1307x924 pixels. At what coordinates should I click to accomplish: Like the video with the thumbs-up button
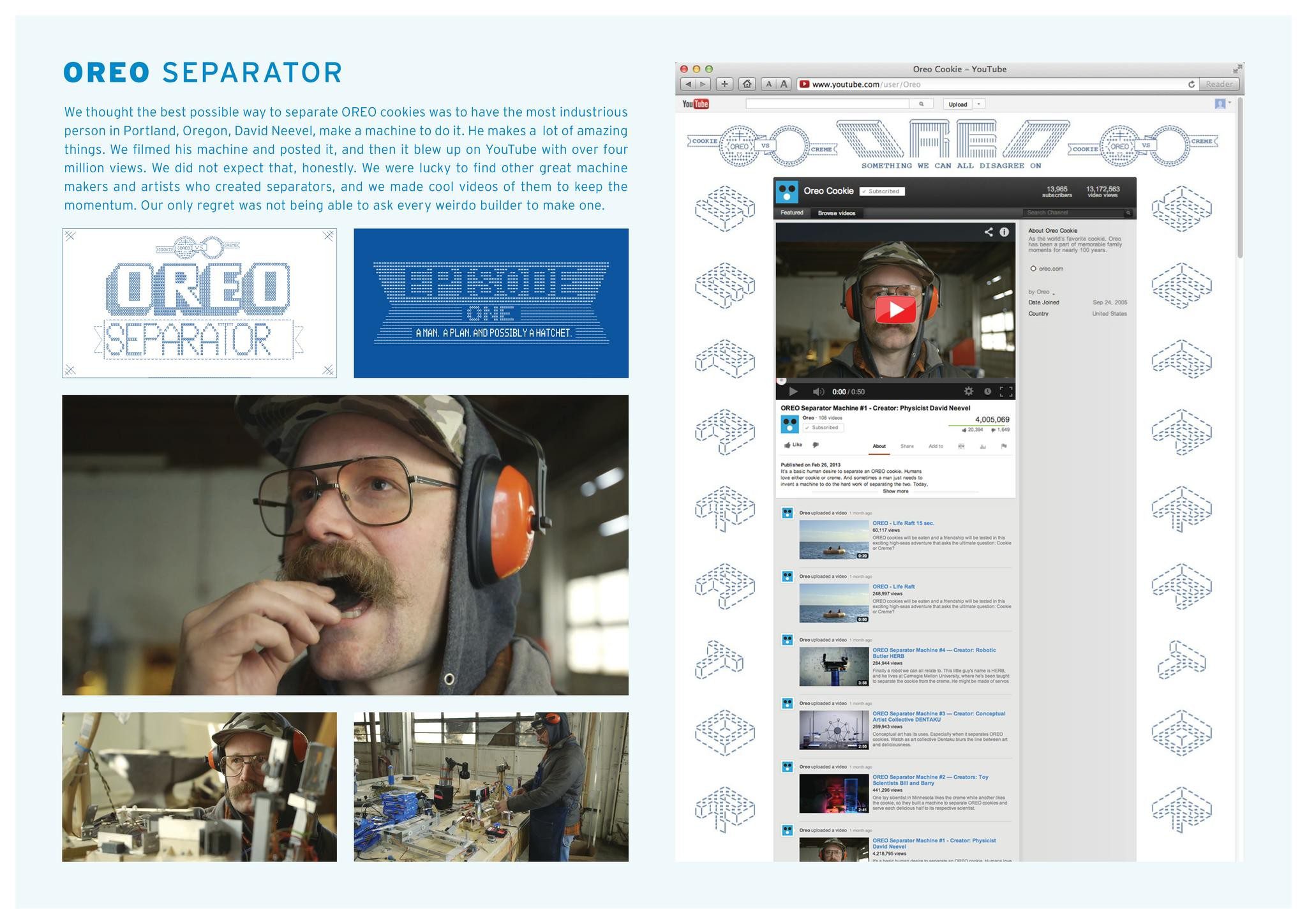click(793, 445)
